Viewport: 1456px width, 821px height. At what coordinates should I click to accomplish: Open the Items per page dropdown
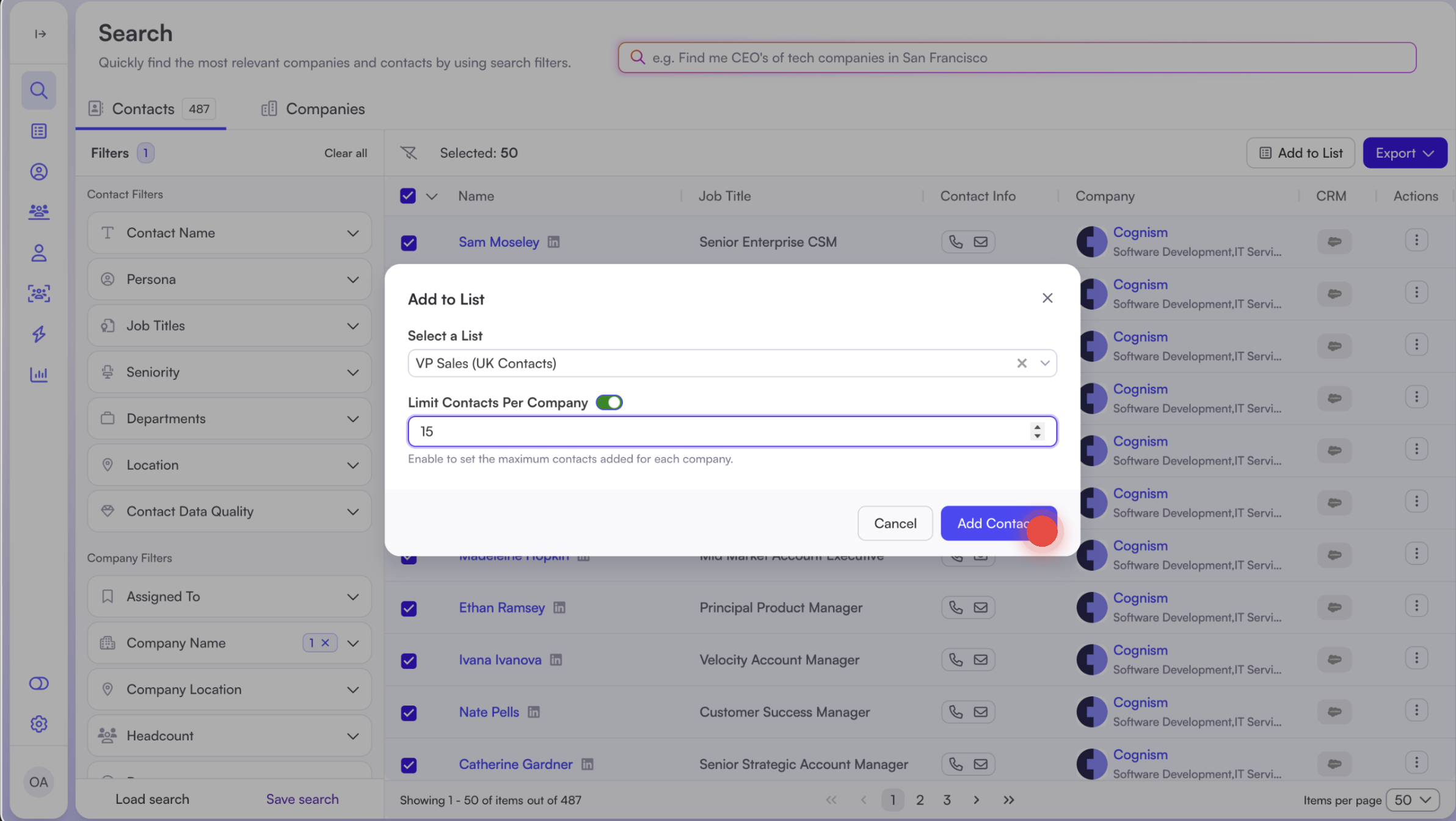pos(1413,800)
